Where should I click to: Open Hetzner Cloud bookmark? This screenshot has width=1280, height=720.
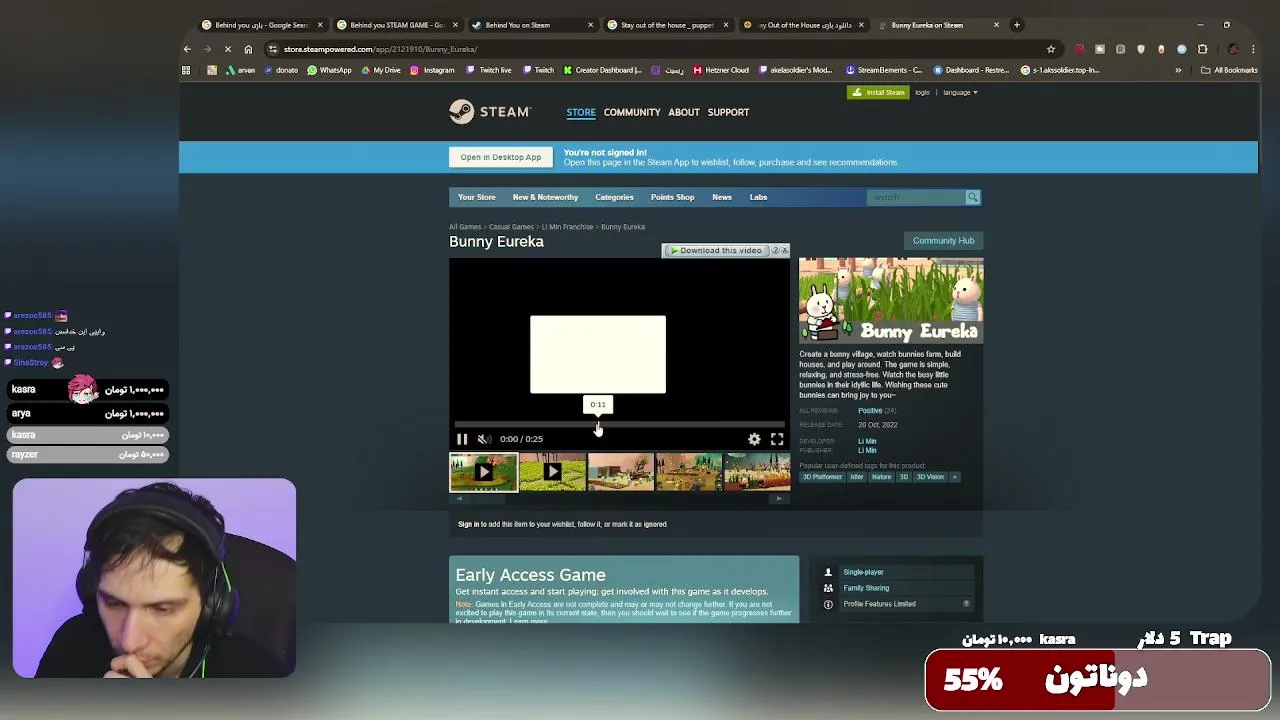click(x=721, y=70)
